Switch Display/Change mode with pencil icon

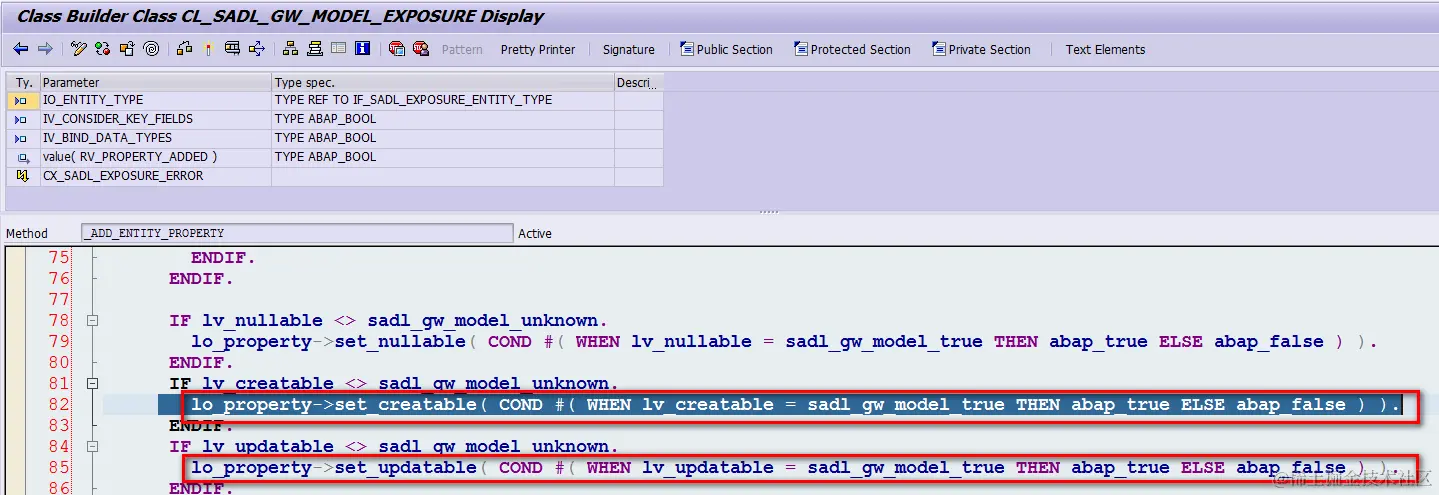pyautogui.click(x=80, y=49)
